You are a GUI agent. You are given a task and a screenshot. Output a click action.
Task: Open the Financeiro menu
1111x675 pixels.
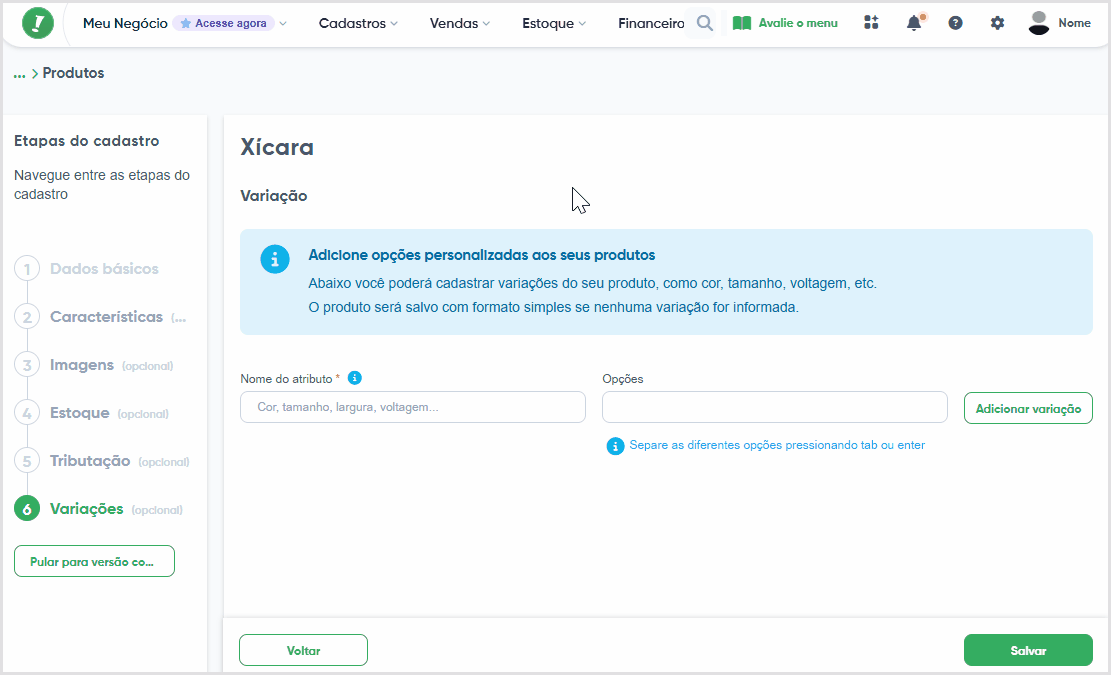point(651,23)
